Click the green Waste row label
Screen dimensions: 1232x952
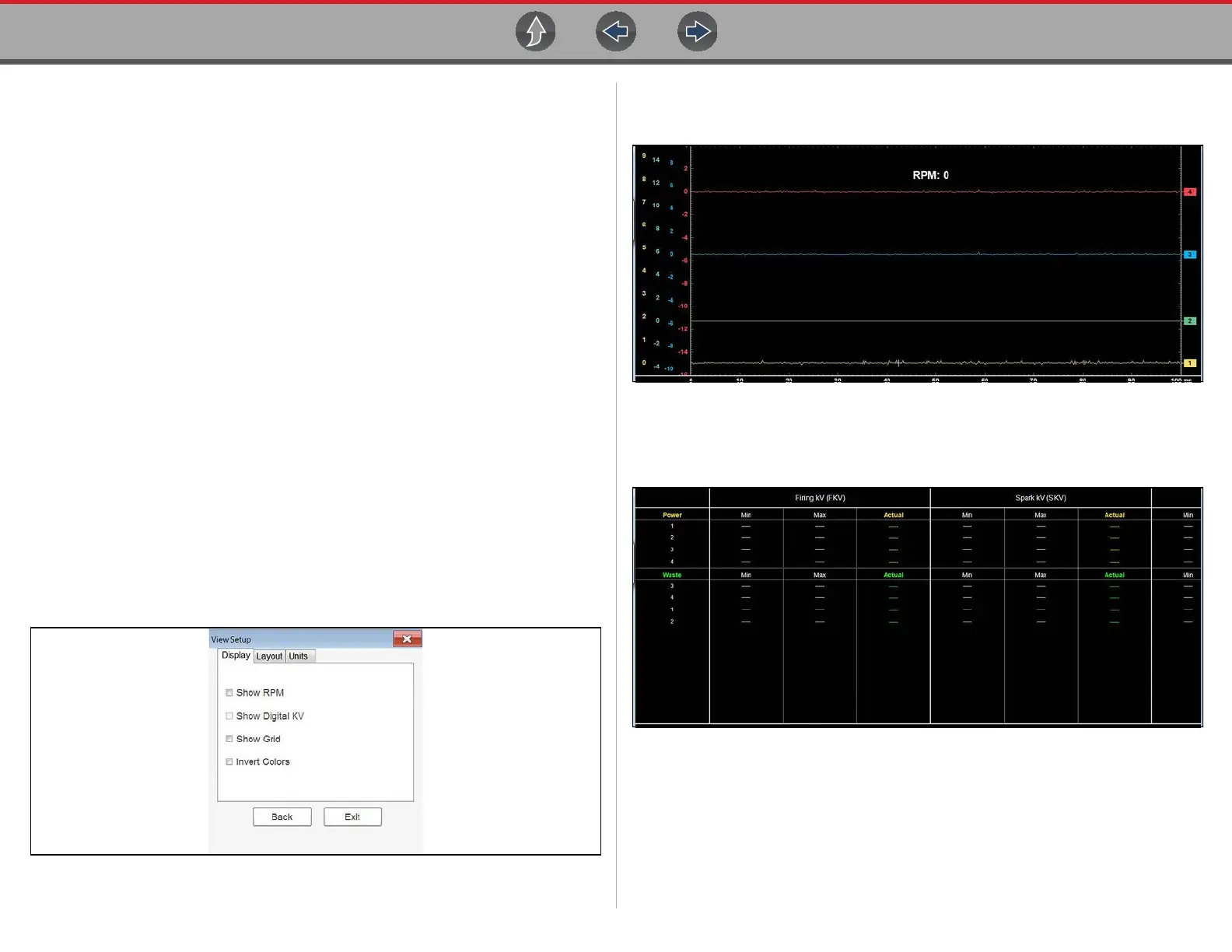point(672,575)
